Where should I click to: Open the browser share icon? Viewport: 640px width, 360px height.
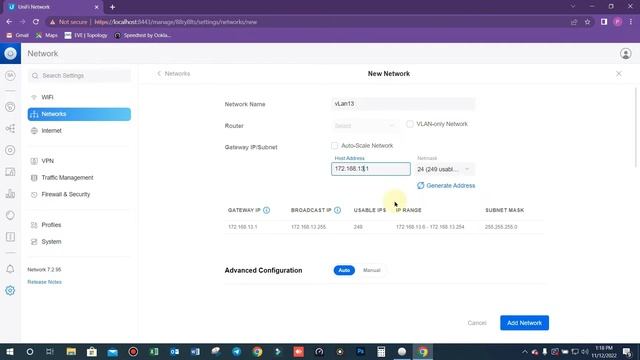pos(574,22)
